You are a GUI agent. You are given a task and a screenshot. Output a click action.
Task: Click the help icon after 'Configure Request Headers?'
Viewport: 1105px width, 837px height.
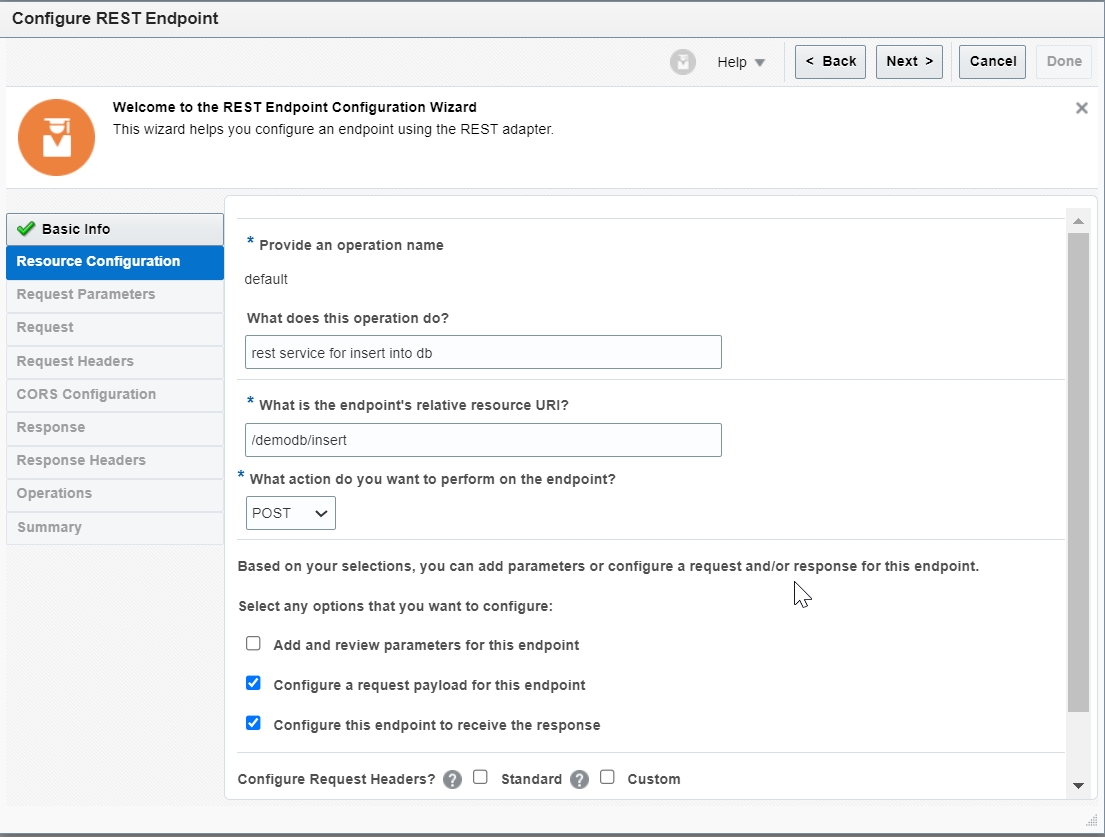pyautogui.click(x=452, y=779)
